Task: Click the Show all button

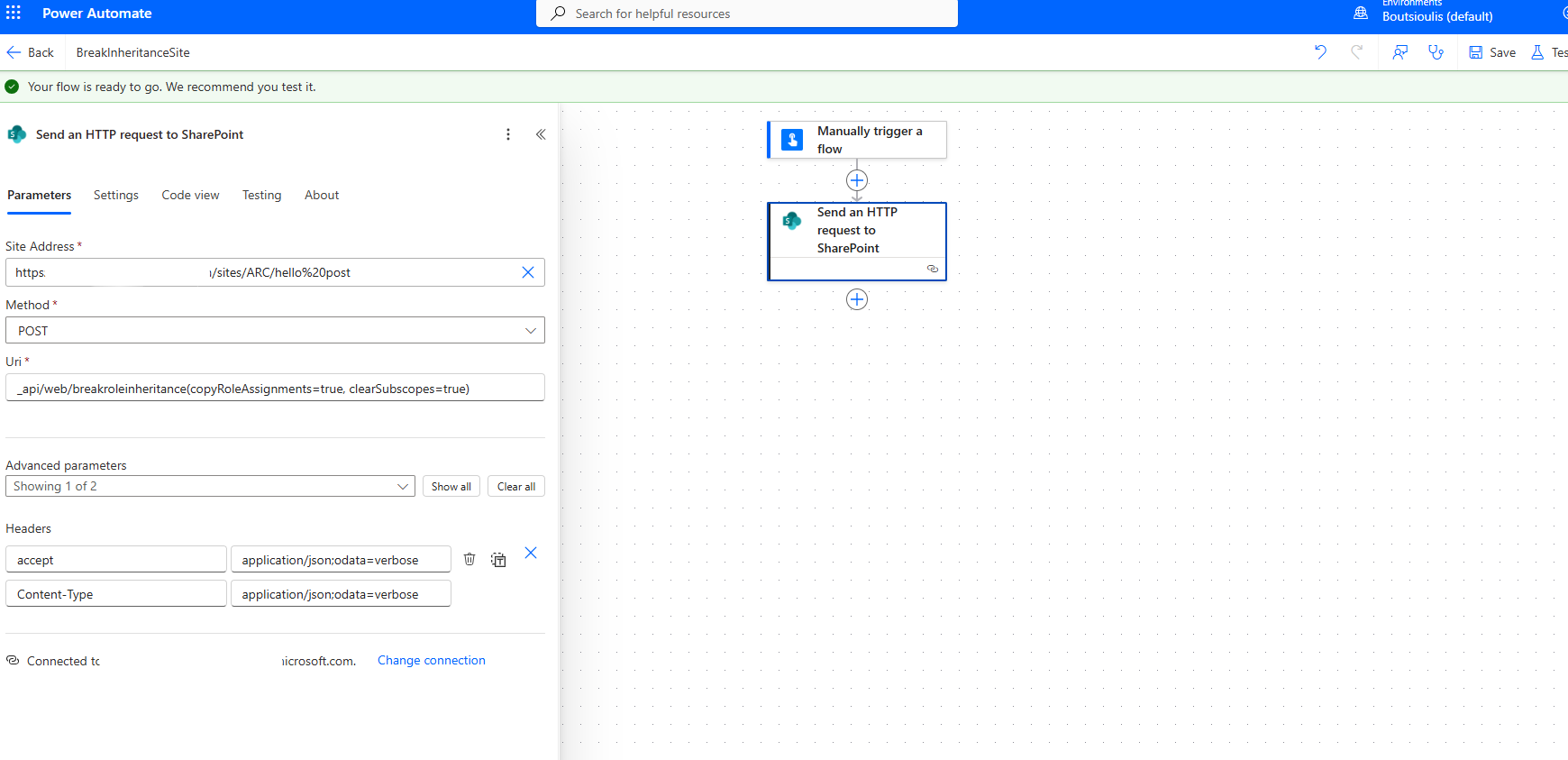Action: coord(451,486)
